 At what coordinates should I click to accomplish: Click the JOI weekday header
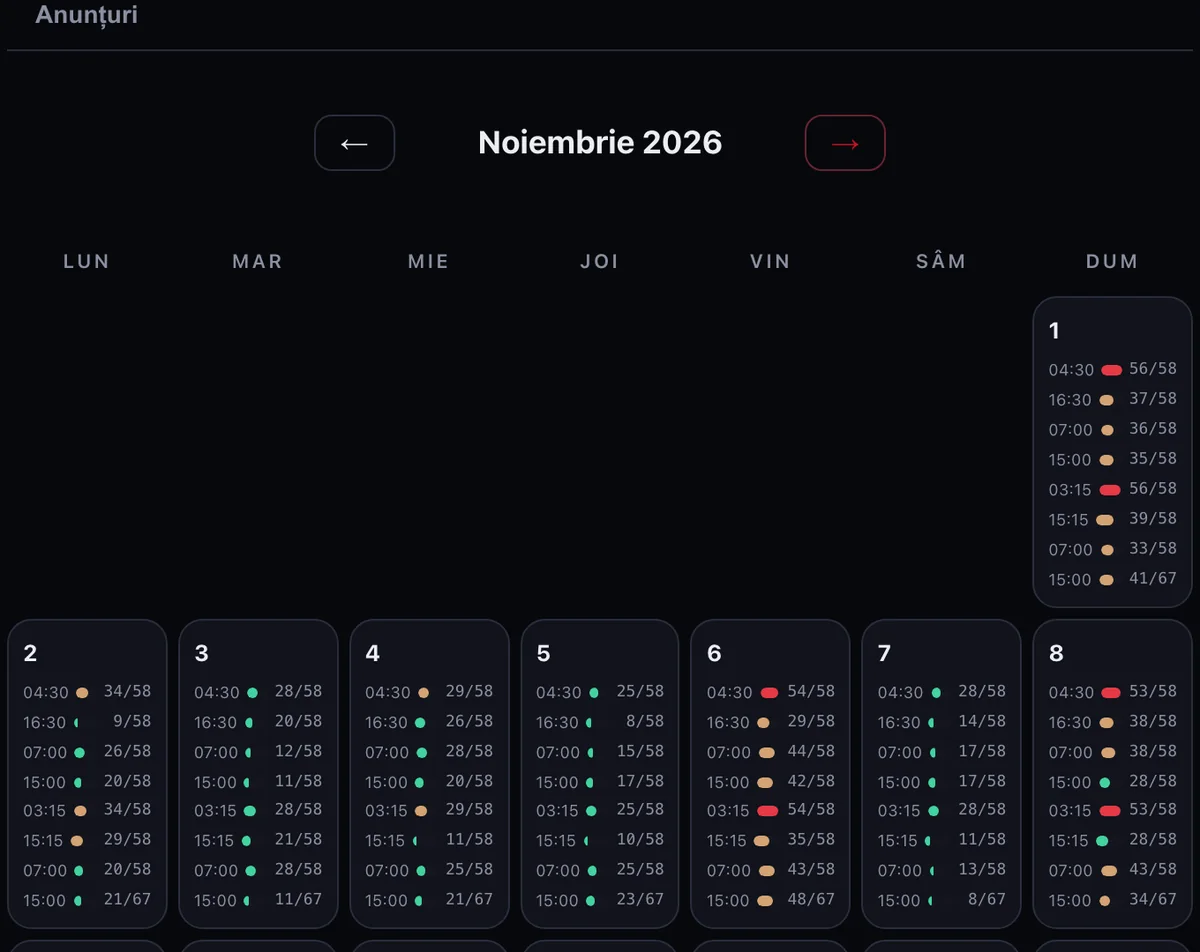click(x=600, y=261)
